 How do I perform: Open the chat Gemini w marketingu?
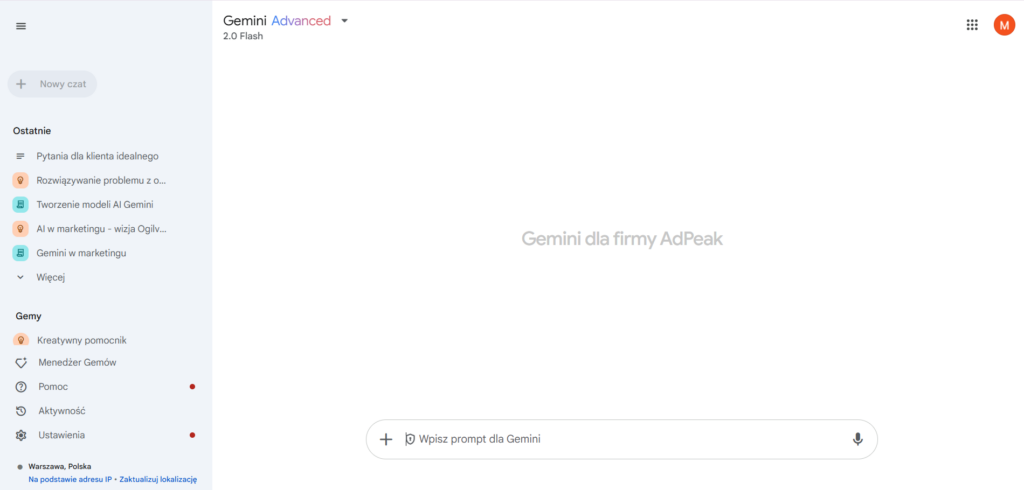click(x=82, y=253)
